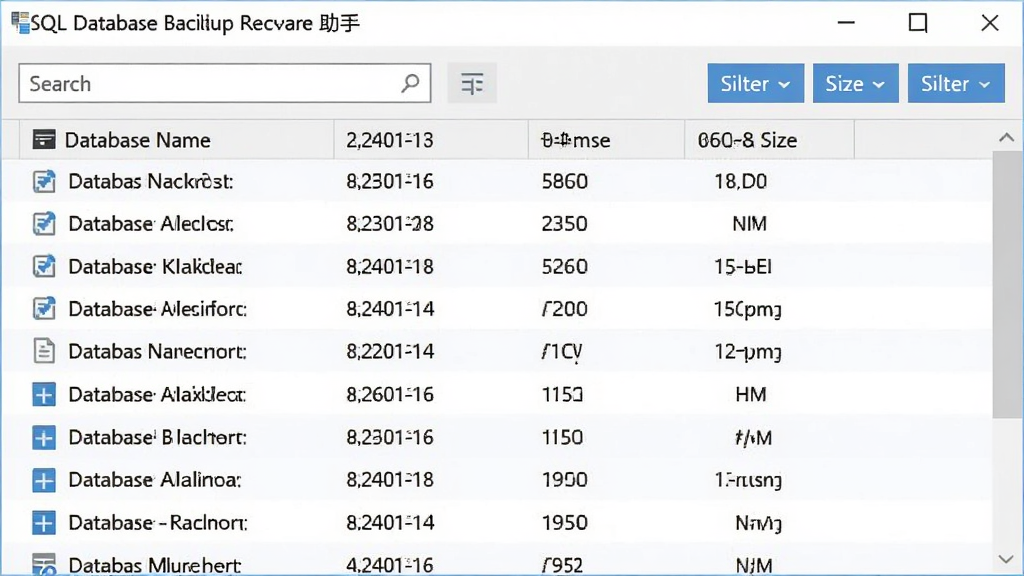Open the first Silter dropdown

click(756, 83)
